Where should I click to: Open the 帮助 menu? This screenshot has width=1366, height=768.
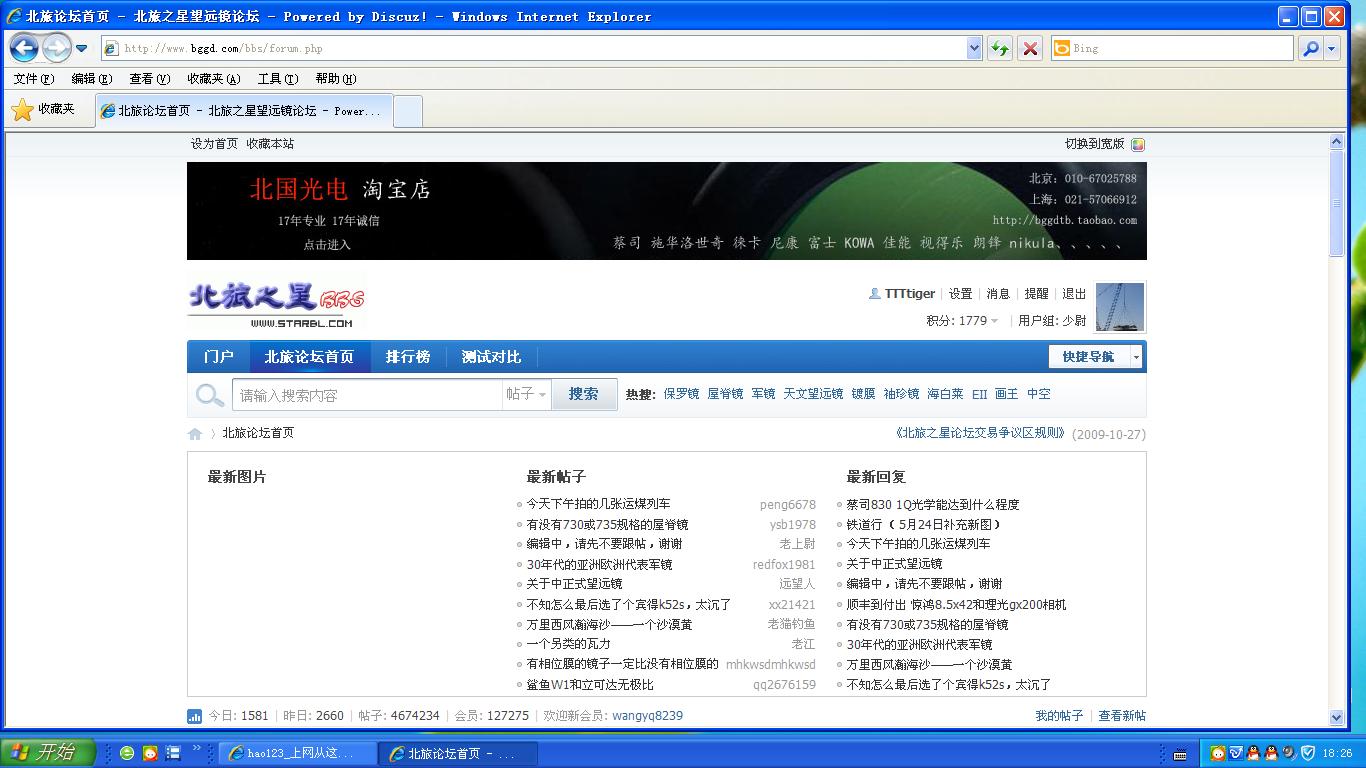point(335,79)
